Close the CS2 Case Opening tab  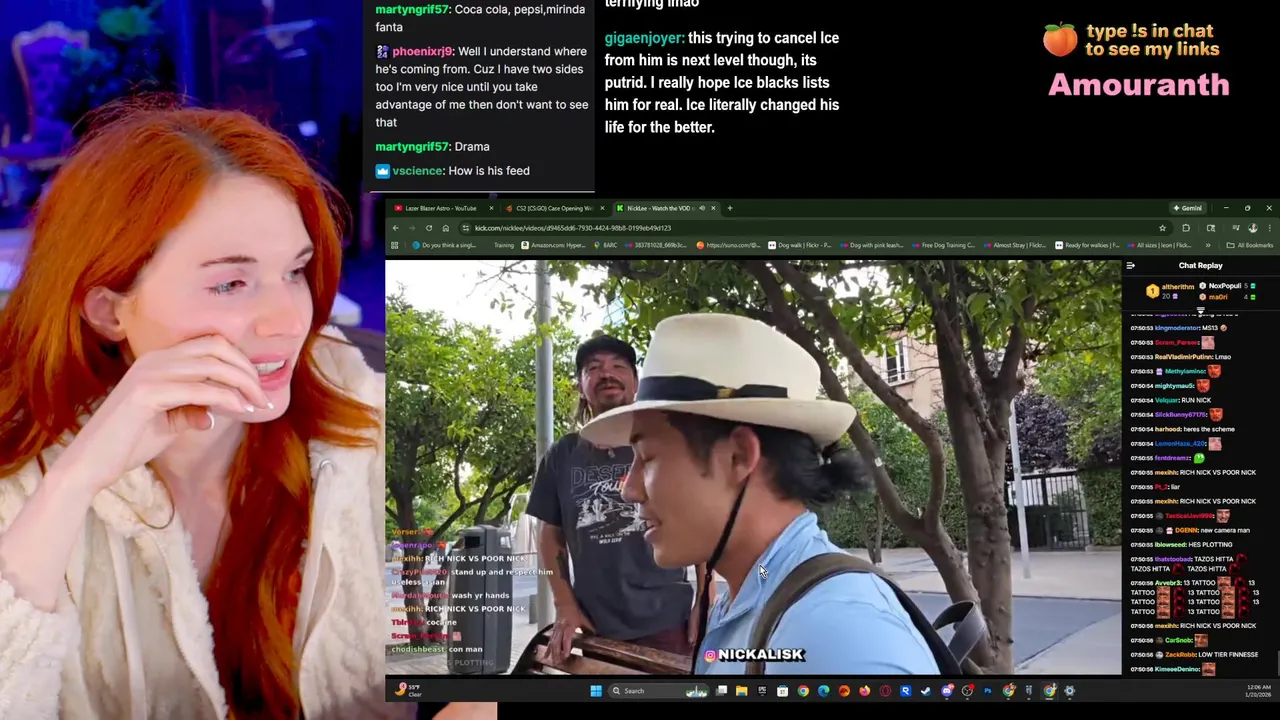[603, 208]
